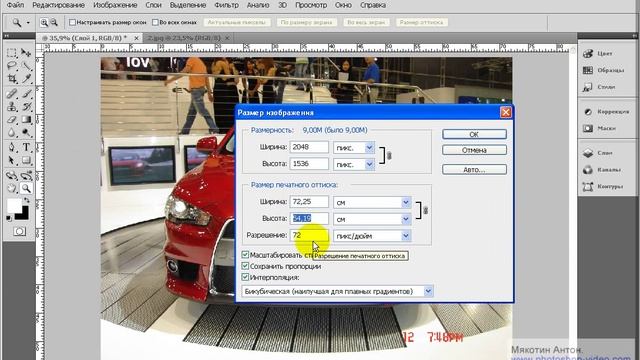Open the Zoom tool preset picker arrow
Screen dimensions: 640x360
click(28, 22)
